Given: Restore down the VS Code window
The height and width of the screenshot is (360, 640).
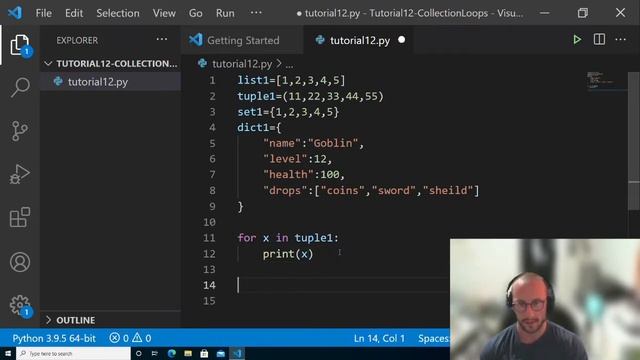Looking at the screenshot, I should point(582,13).
